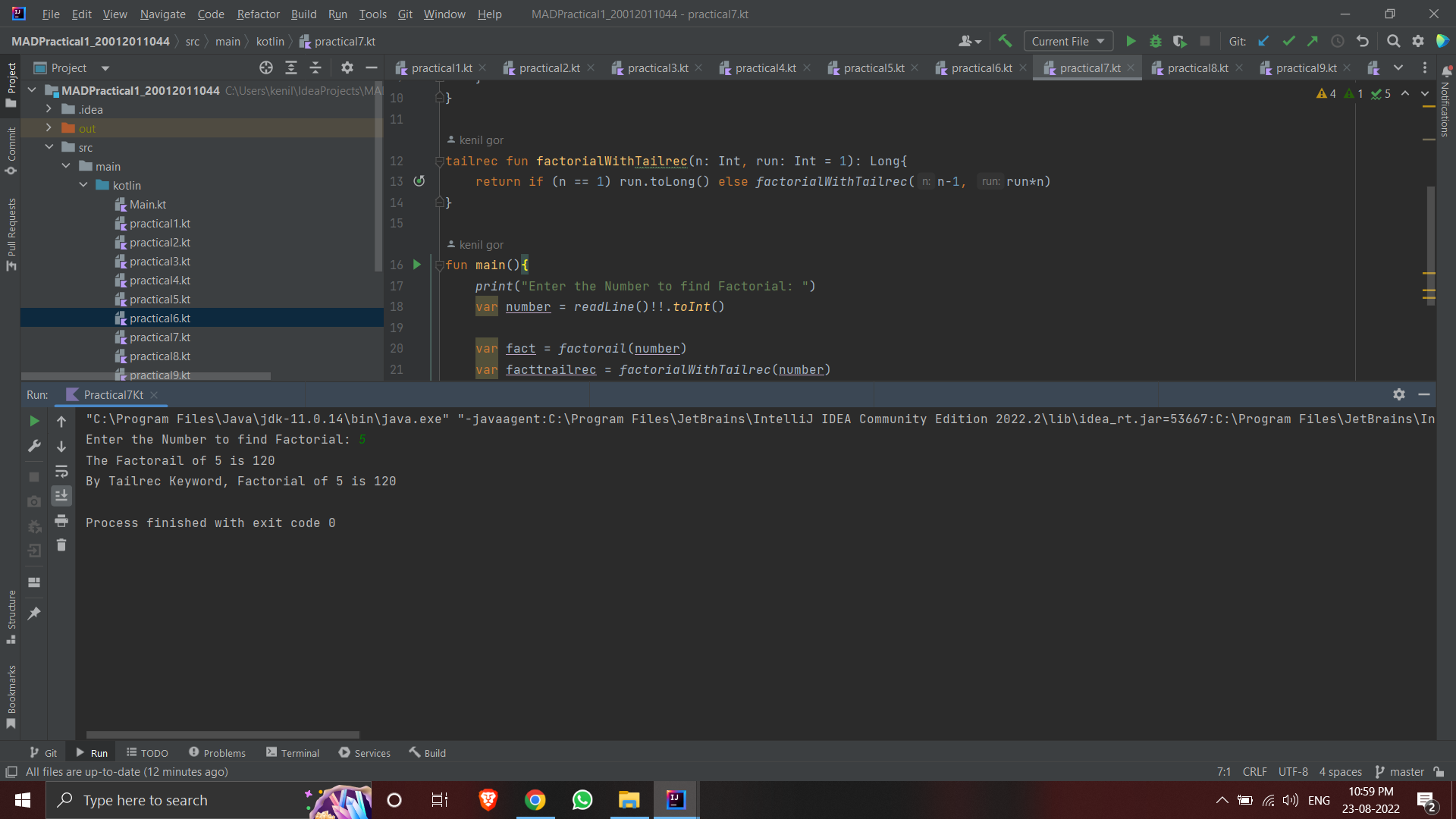Screen dimensions: 1456x819
Task: Rerun Practical7Kt with green play icon
Action: point(33,421)
